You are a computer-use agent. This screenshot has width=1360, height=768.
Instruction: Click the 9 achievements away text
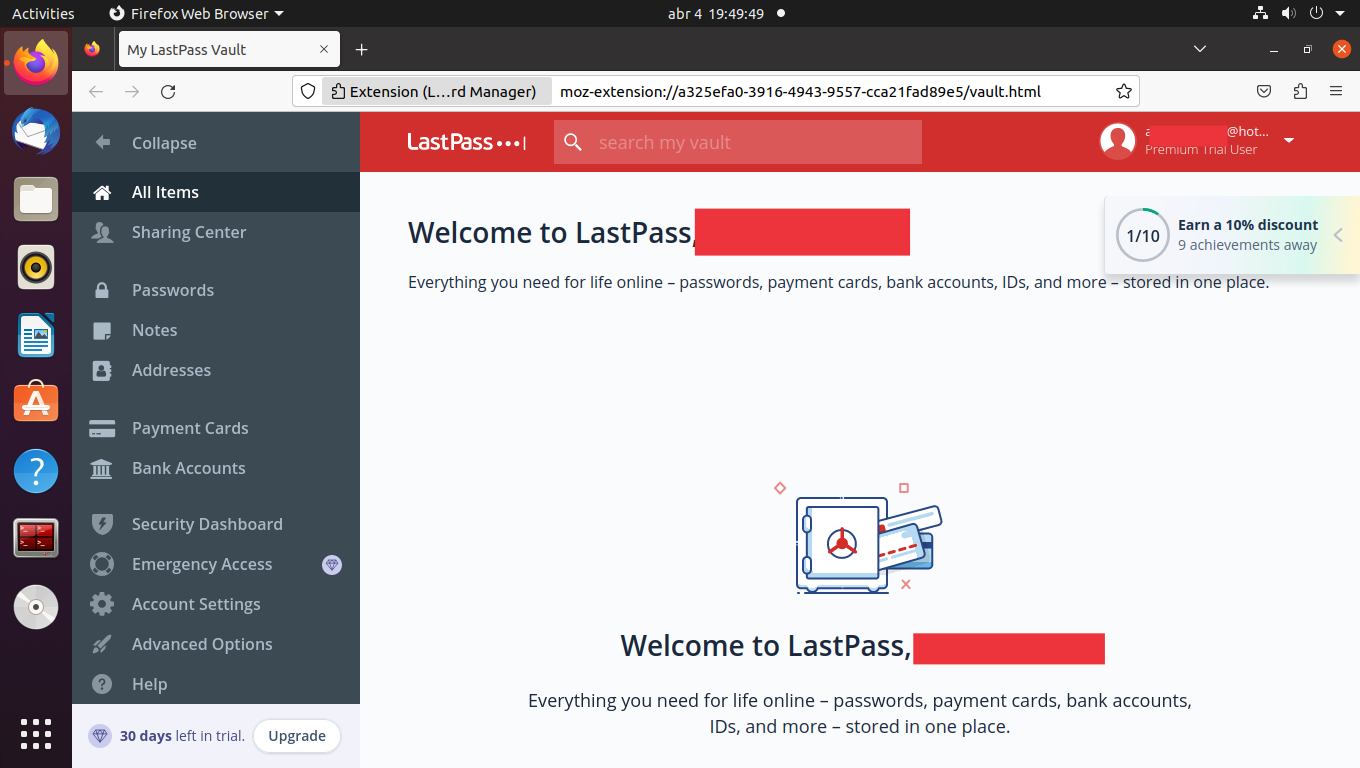pos(1247,245)
